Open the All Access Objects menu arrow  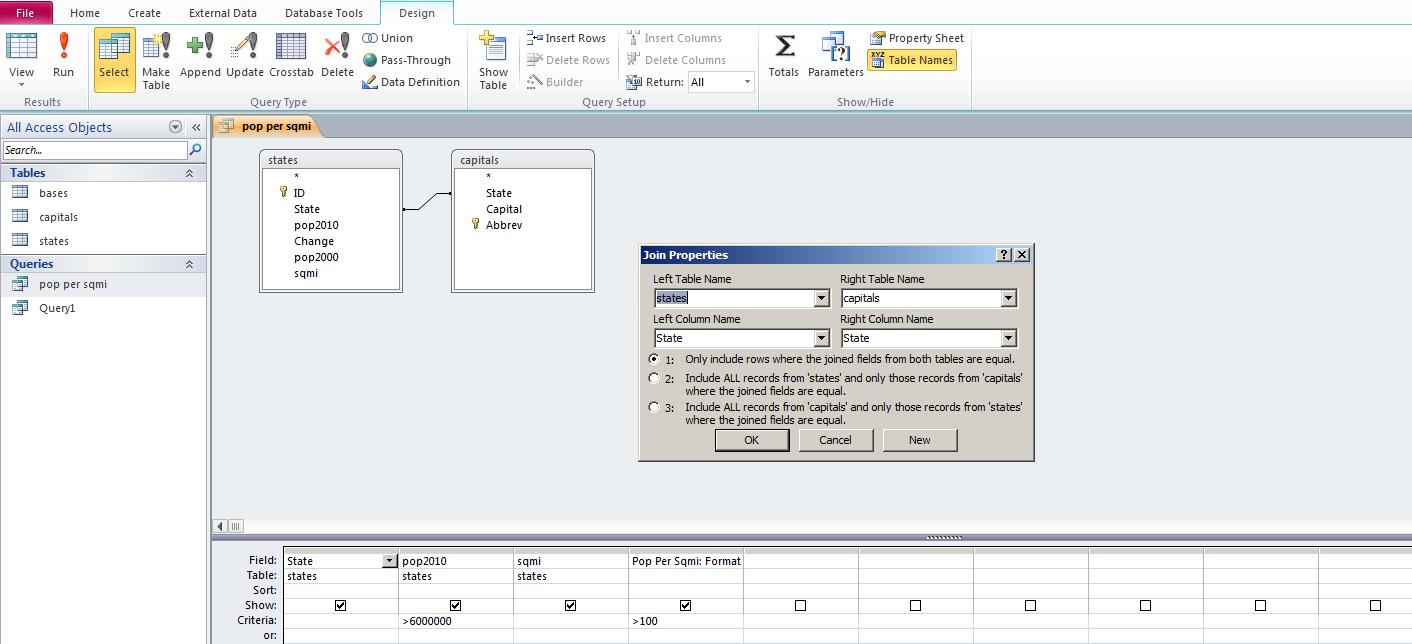pos(176,127)
